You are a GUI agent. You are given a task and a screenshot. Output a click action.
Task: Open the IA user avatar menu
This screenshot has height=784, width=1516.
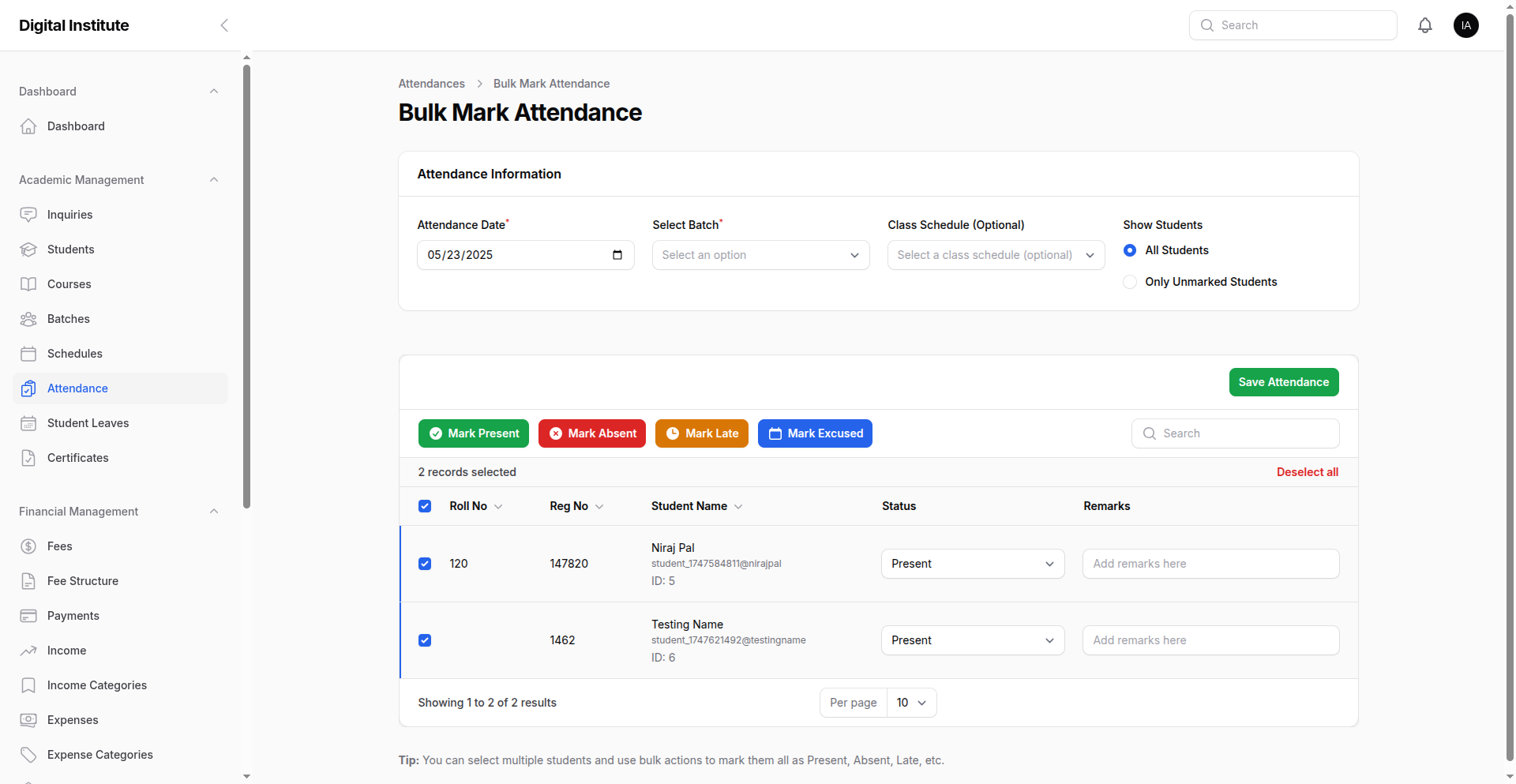1465,25
